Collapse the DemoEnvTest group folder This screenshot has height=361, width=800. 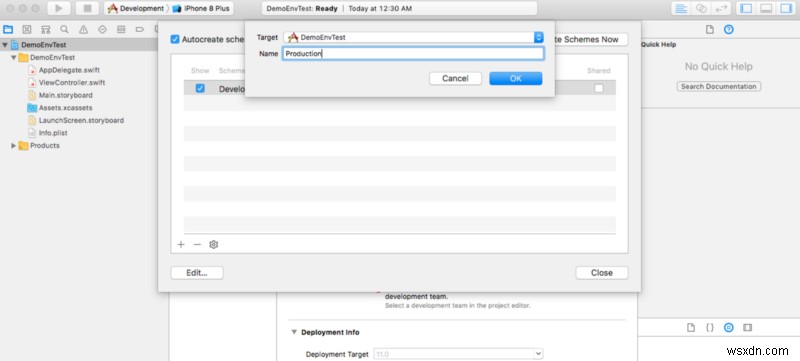14,58
